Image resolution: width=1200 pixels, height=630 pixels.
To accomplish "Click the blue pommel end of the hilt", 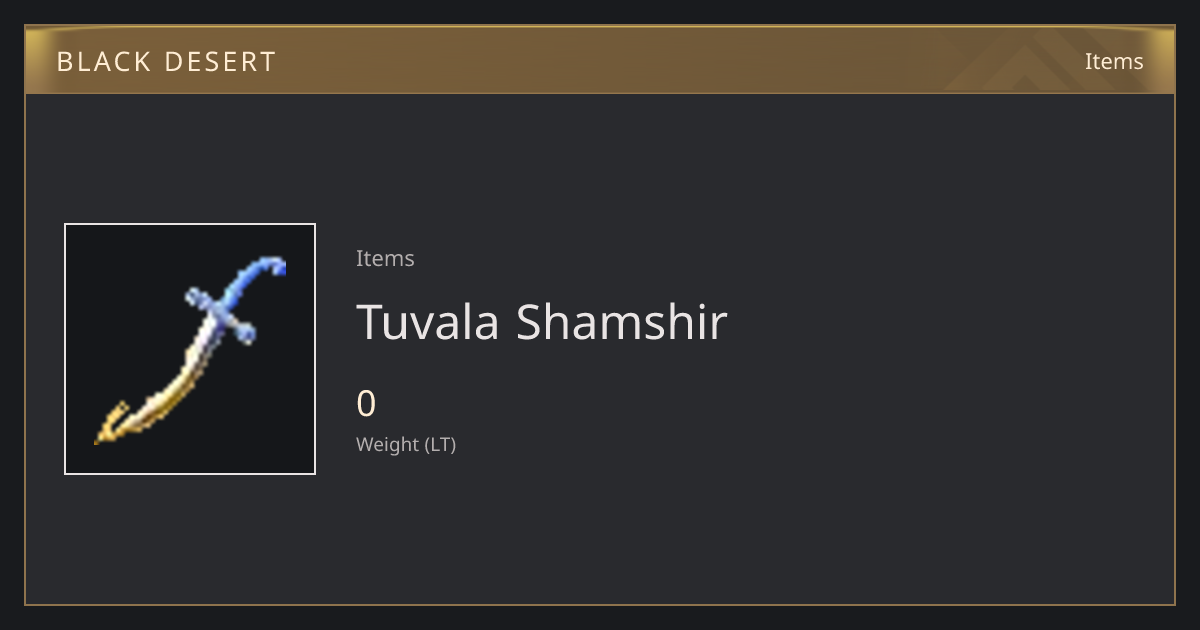I will pos(276,266).
